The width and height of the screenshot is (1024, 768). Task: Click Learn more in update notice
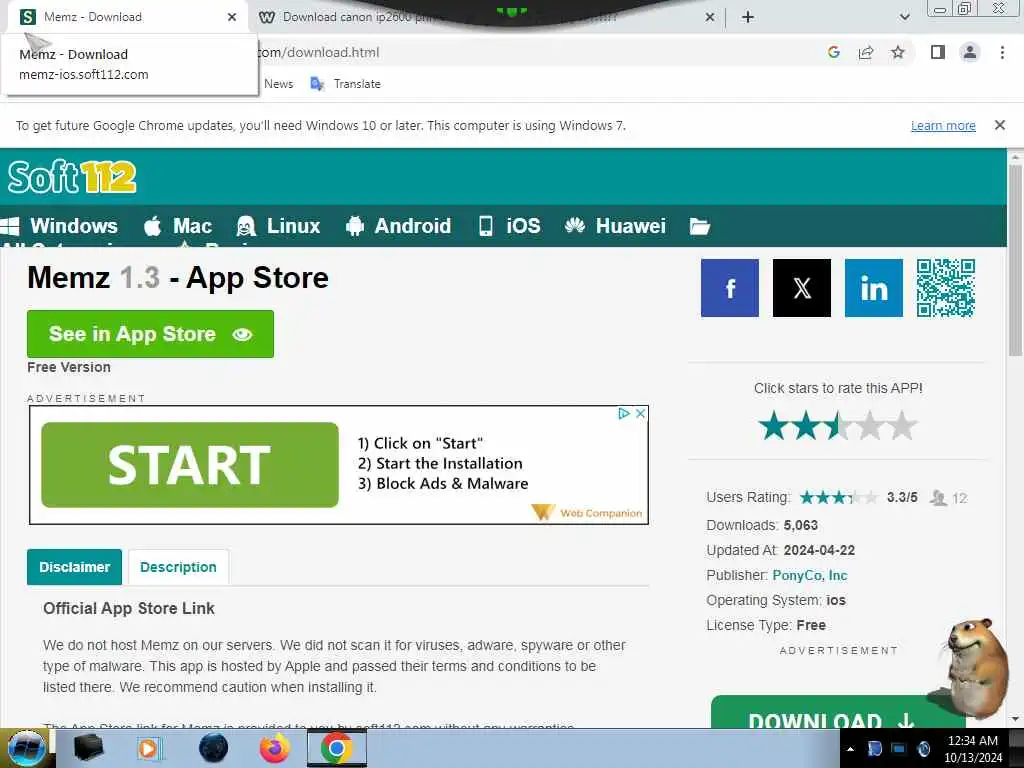tap(943, 125)
